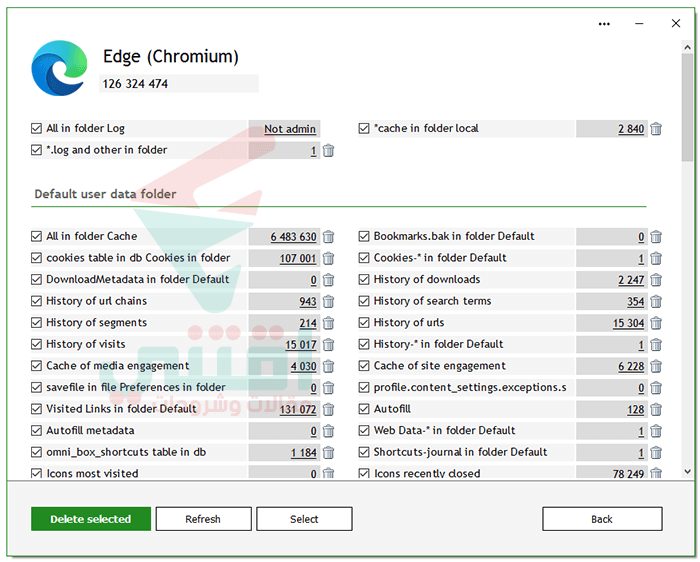700x562 pixels.
Task: Uncheck Web Data-* in folder Default
Action: pyautogui.click(x=364, y=431)
